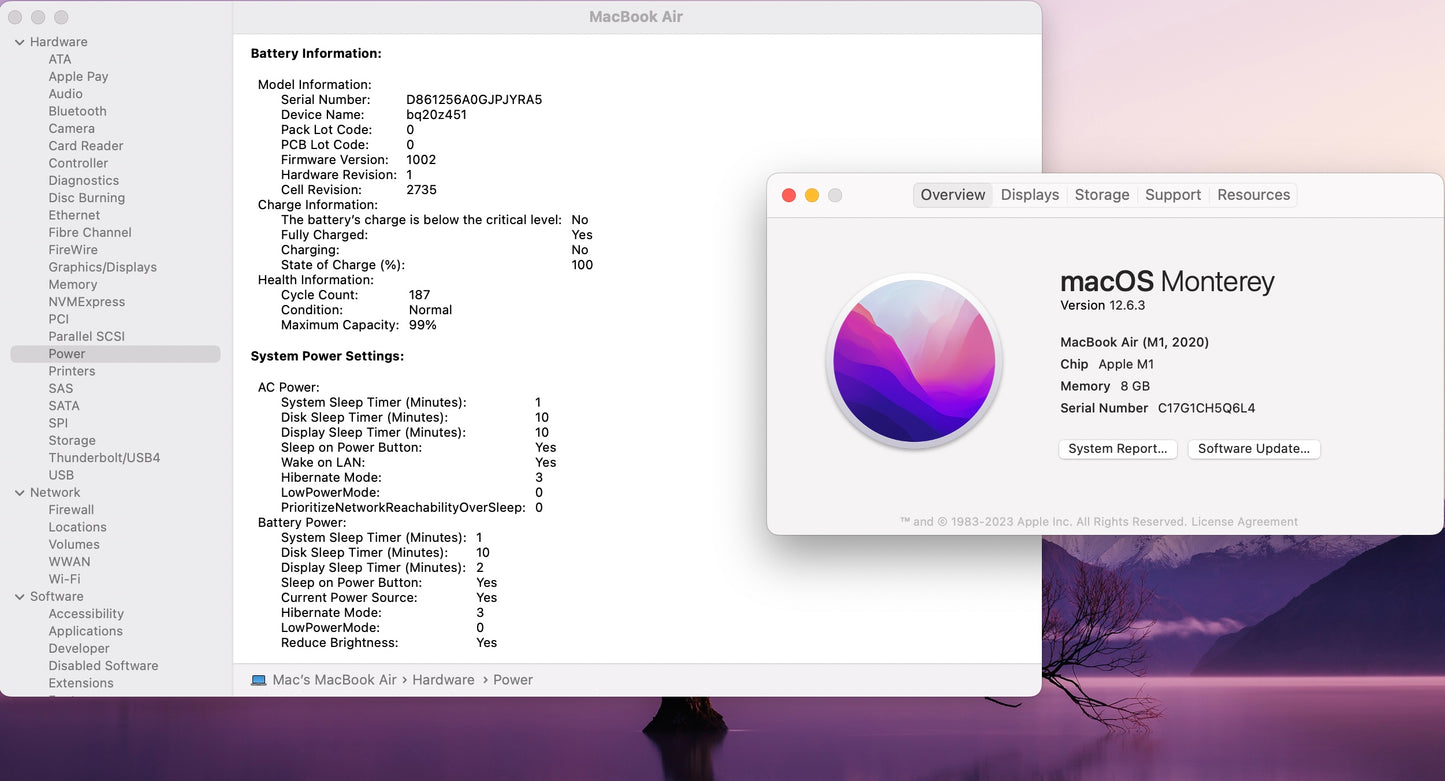Open the Storage tab in About This Mac
Screen dimensions: 1445x781
tap(1102, 195)
